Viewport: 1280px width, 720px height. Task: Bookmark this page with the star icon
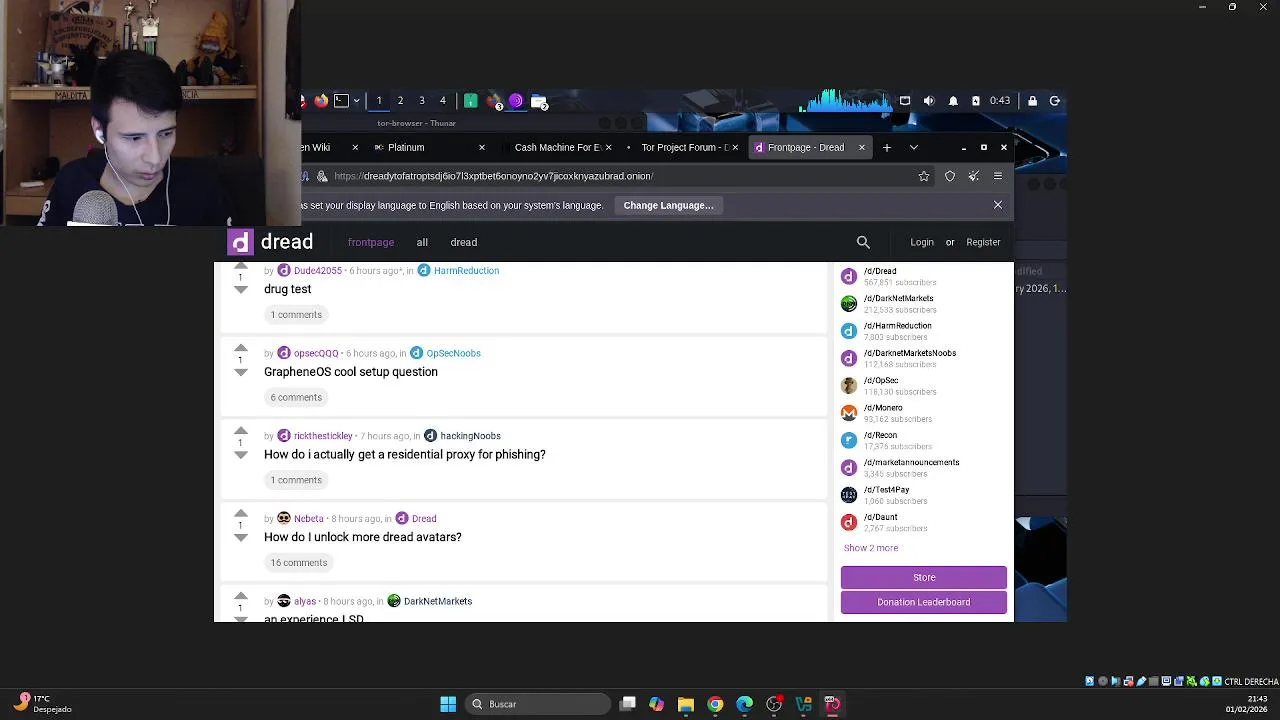pos(924,176)
